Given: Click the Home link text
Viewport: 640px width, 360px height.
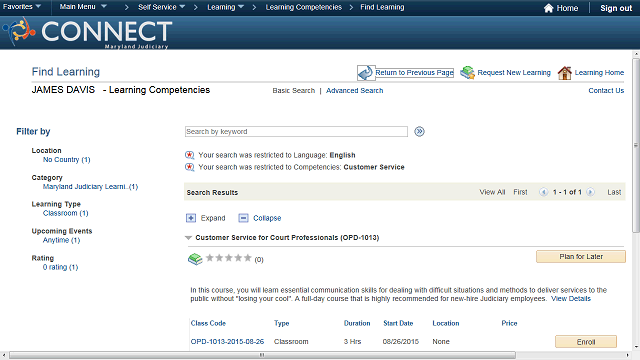Looking at the screenshot, I should click(x=567, y=8).
